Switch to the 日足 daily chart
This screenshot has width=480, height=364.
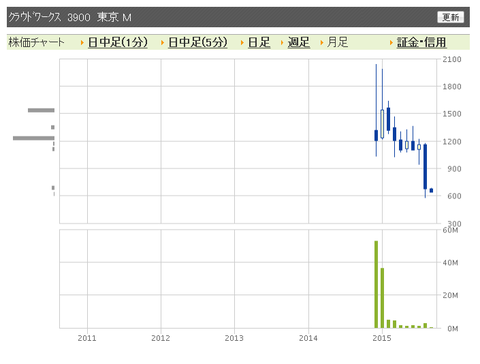coord(259,42)
